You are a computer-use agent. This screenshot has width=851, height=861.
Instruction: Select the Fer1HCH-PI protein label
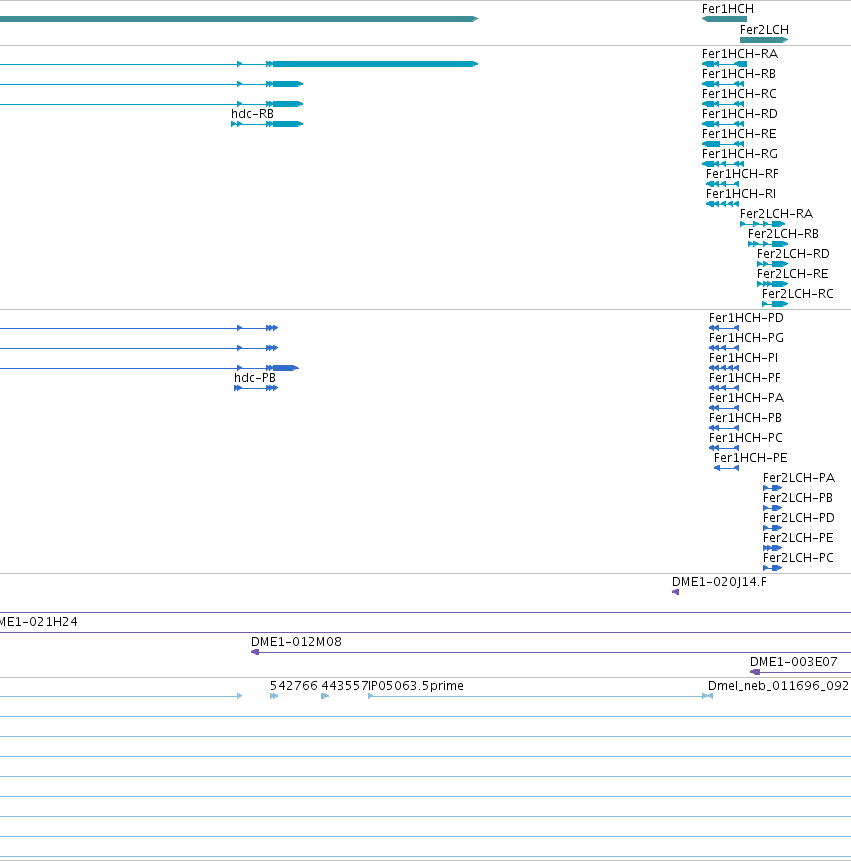pos(743,358)
